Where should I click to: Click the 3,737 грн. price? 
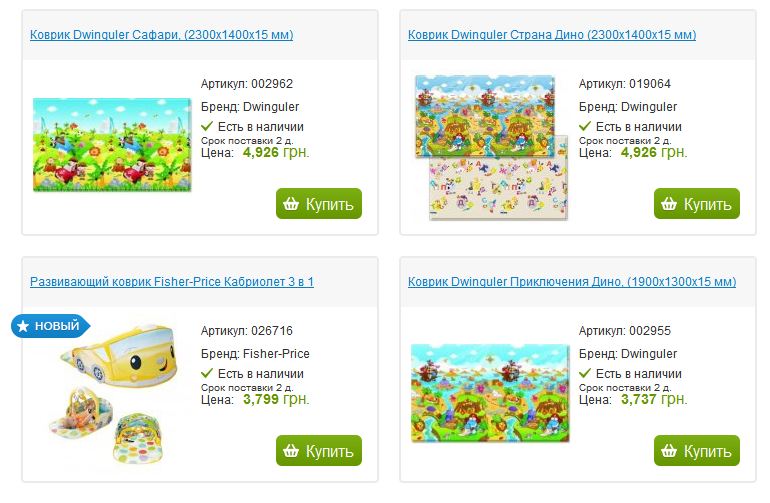click(x=653, y=399)
